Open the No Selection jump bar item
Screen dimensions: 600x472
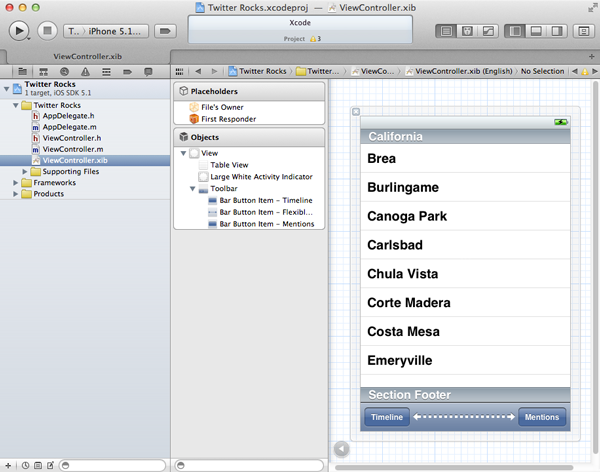point(542,71)
